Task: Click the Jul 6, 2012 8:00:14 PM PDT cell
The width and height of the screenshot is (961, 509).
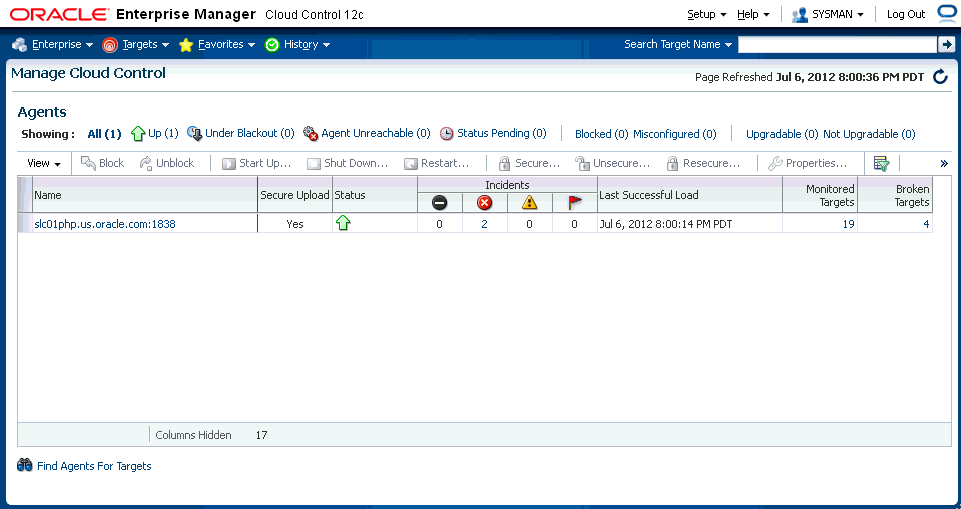Action: (x=690, y=224)
